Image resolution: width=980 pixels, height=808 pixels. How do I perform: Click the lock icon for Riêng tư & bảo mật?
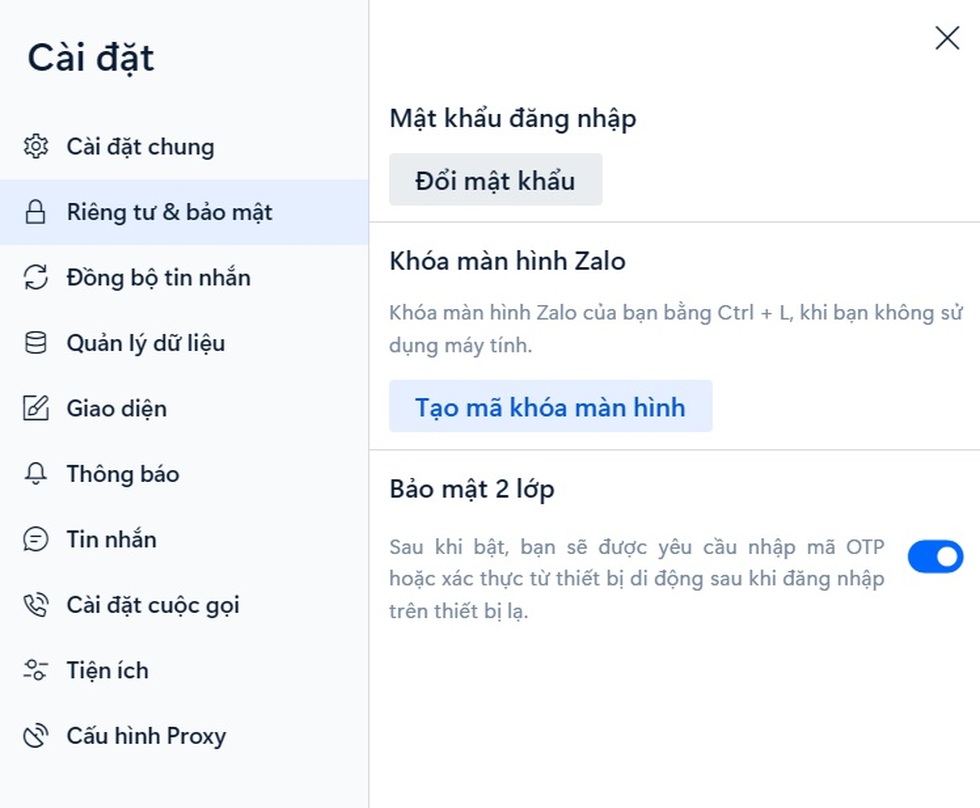point(36,212)
